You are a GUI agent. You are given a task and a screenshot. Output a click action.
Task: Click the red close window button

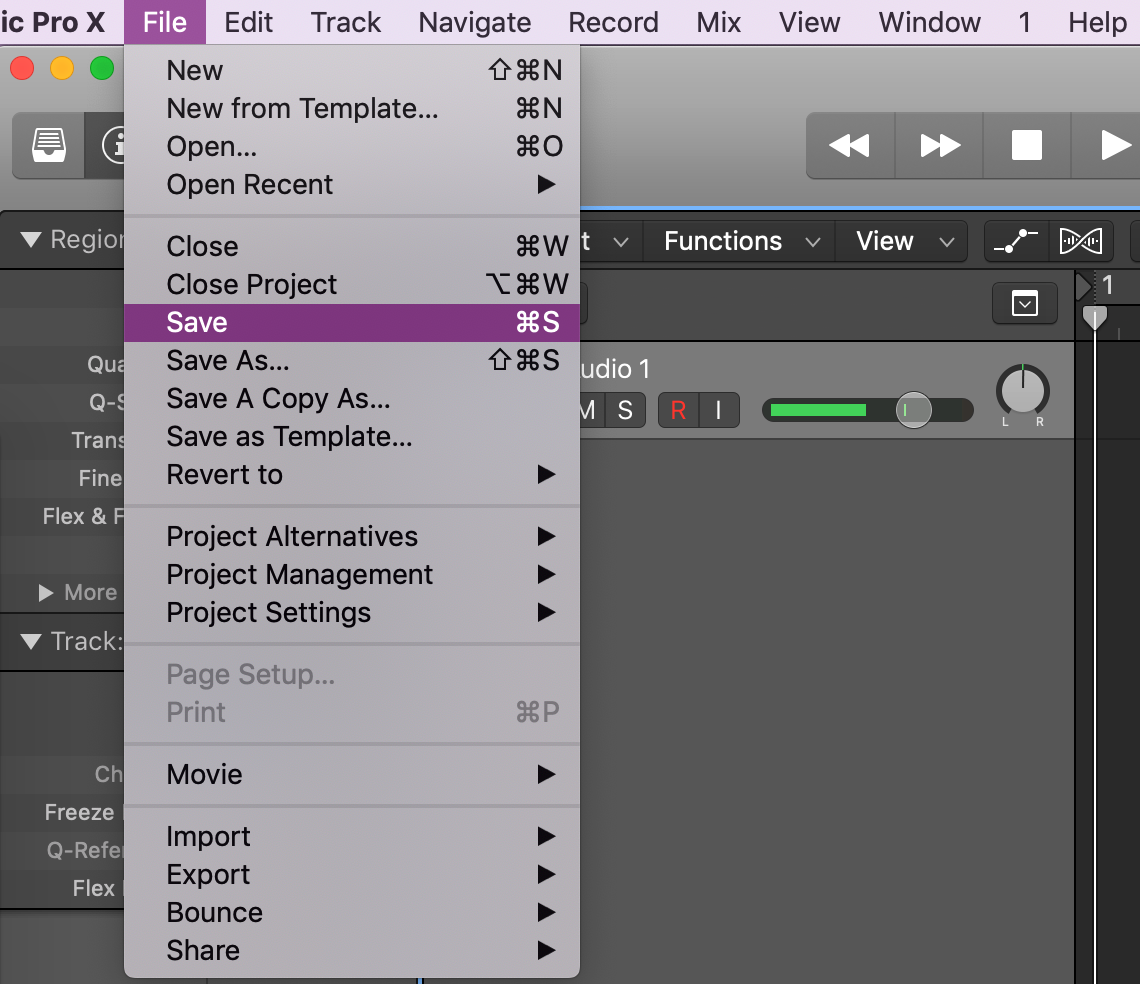click(x=23, y=68)
